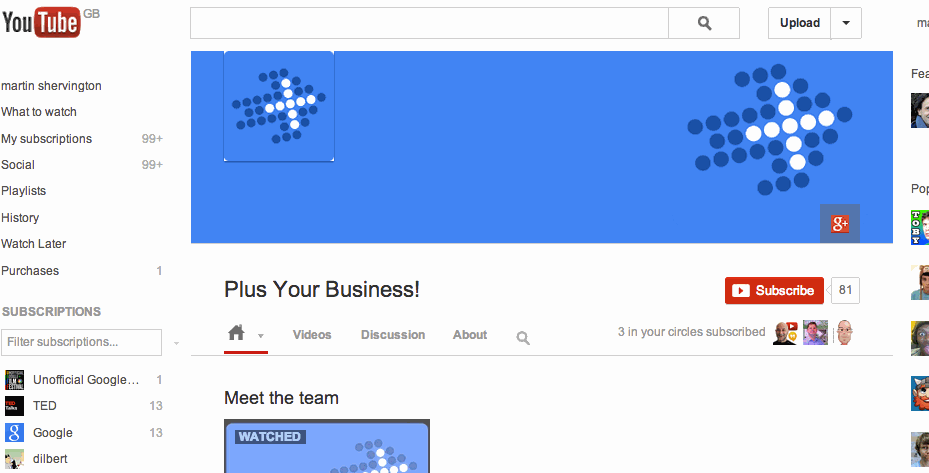929x473 pixels.
Task: Open the TED subscription icon
Action: (14, 406)
